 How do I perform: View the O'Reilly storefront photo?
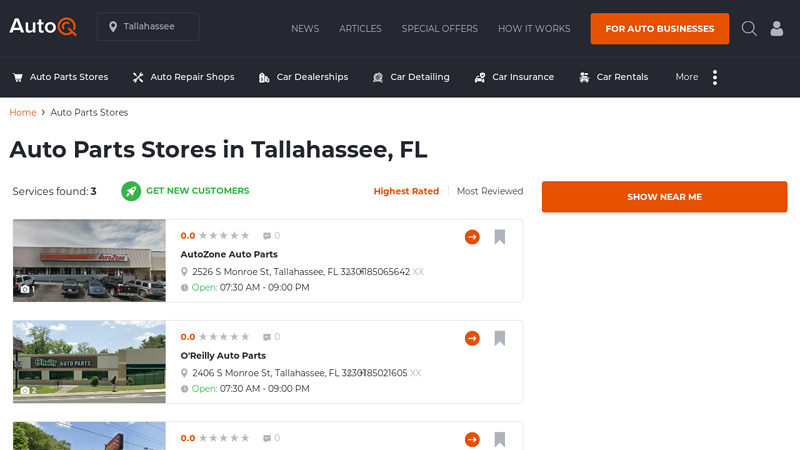point(89,362)
